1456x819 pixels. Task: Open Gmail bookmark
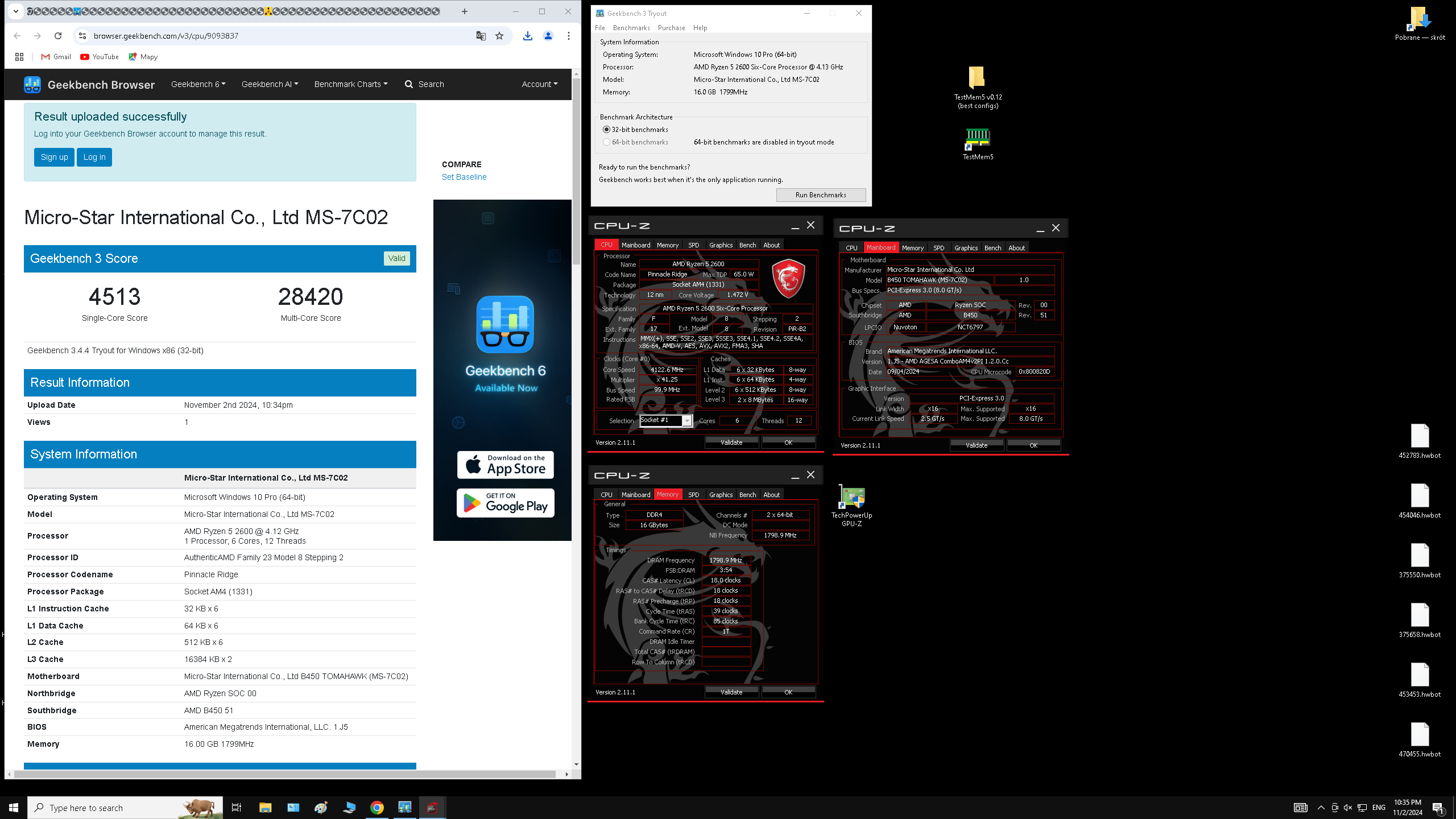(x=56, y=57)
